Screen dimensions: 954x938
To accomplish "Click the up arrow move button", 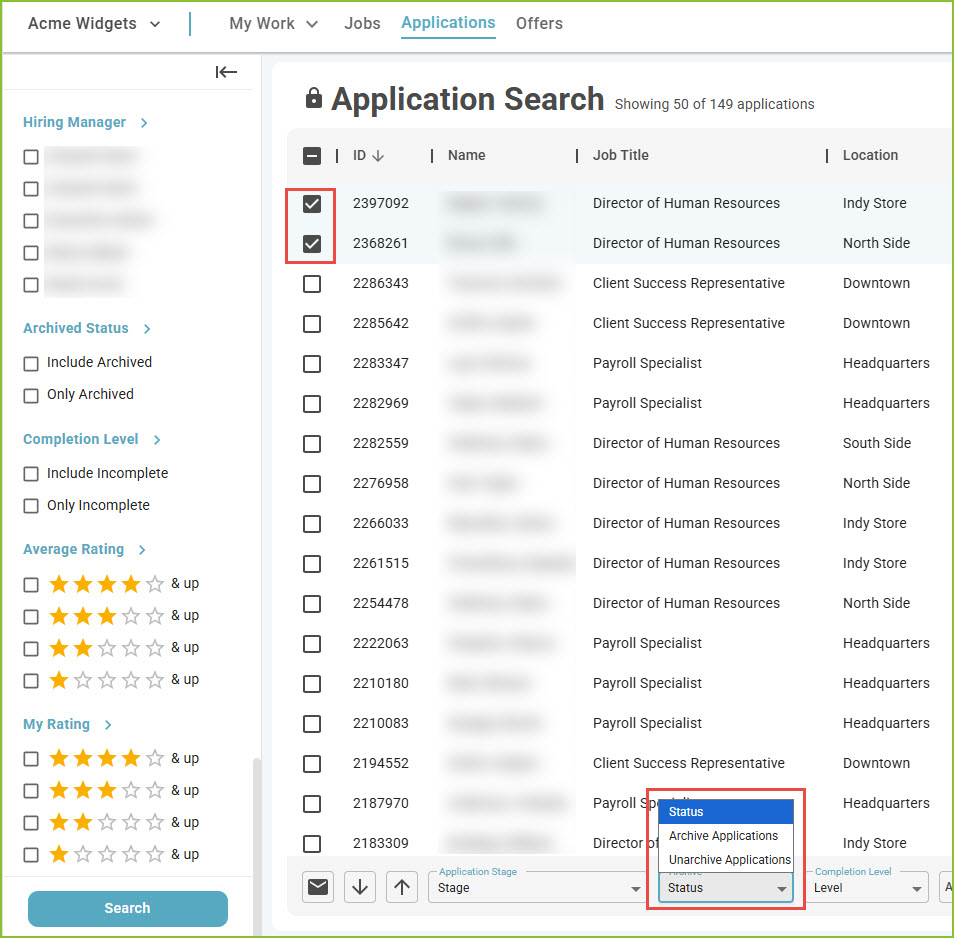I will (402, 887).
